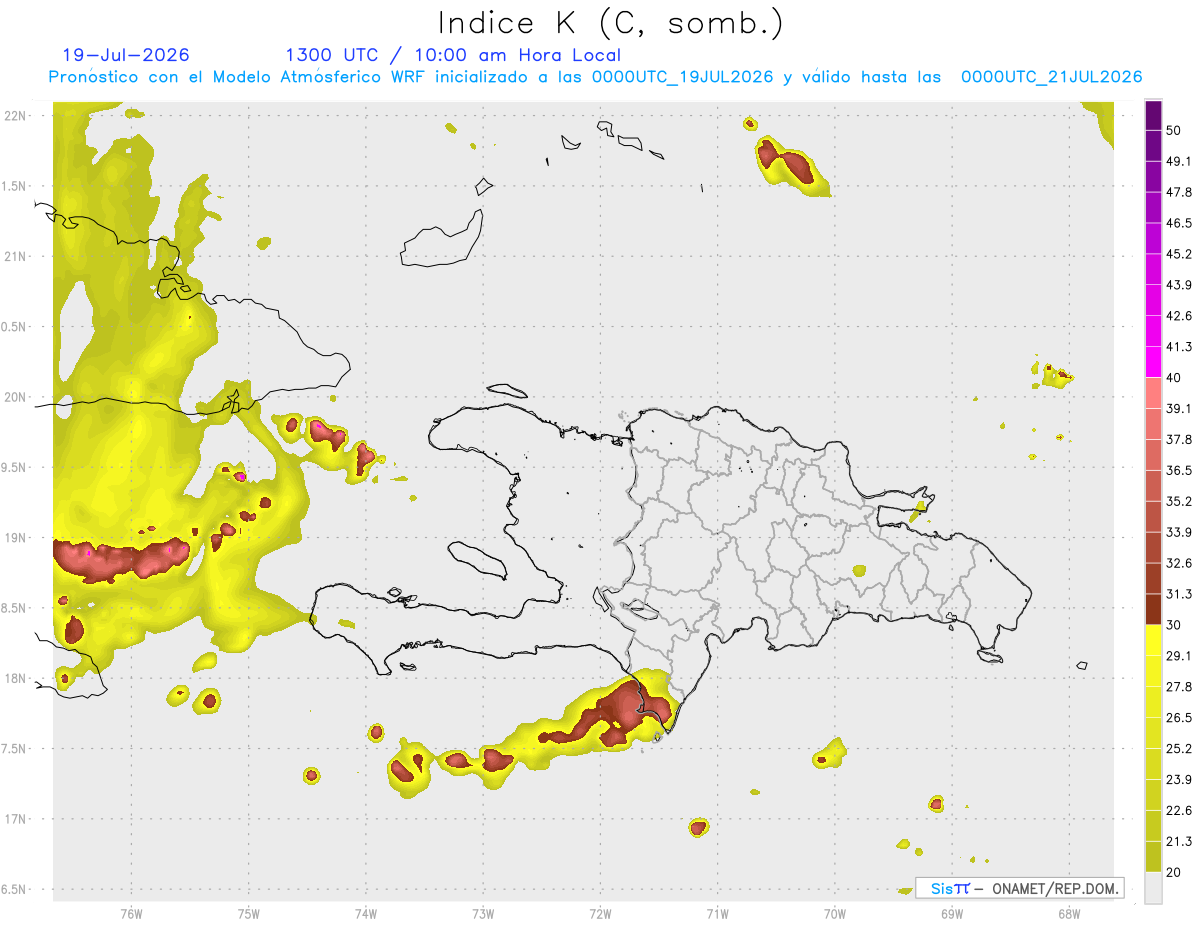Click the legend value '35.2'
The height and width of the screenshot is (927, 1200).
1179,501
